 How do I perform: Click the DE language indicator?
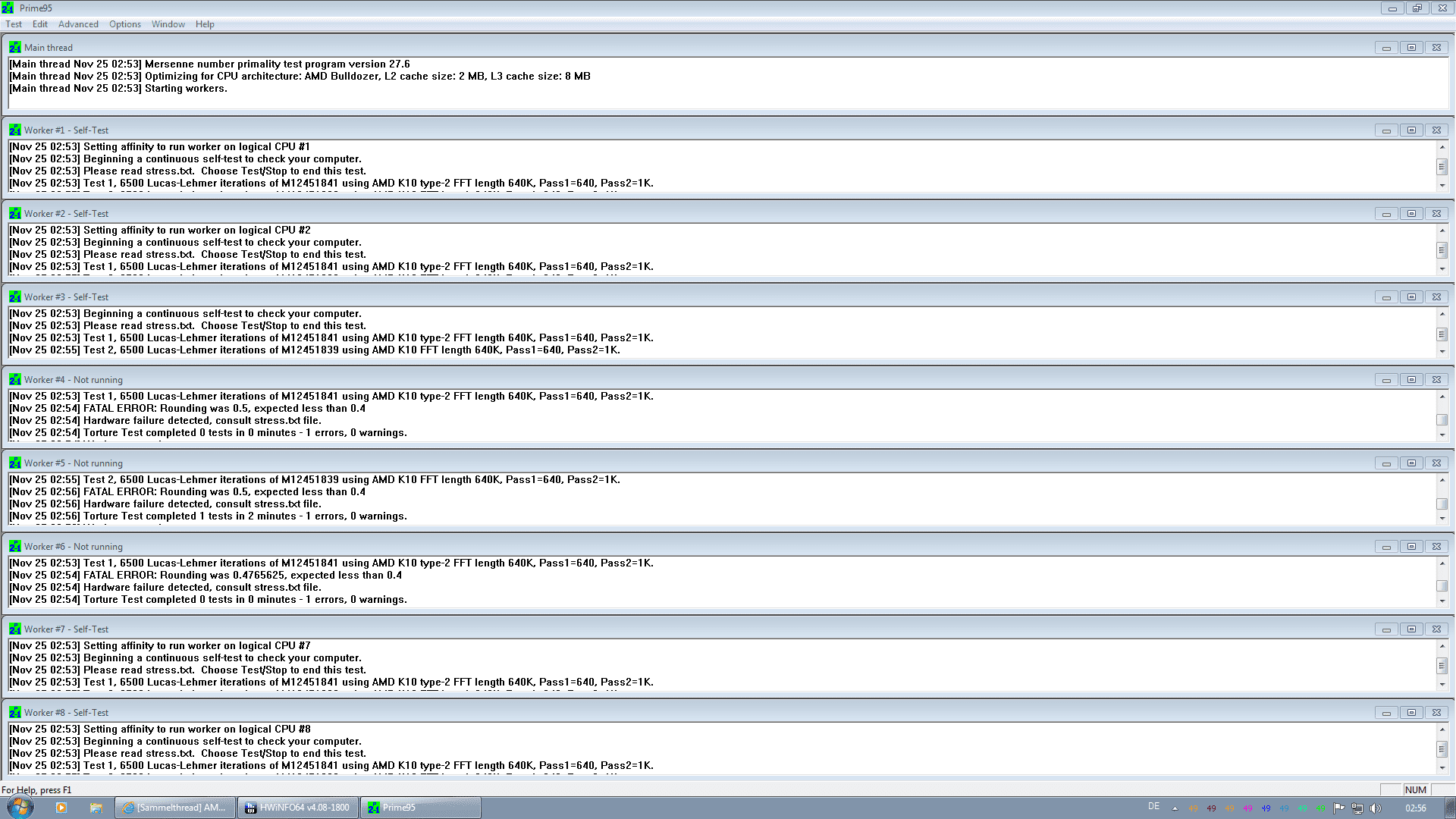(x=1153, y=807)
